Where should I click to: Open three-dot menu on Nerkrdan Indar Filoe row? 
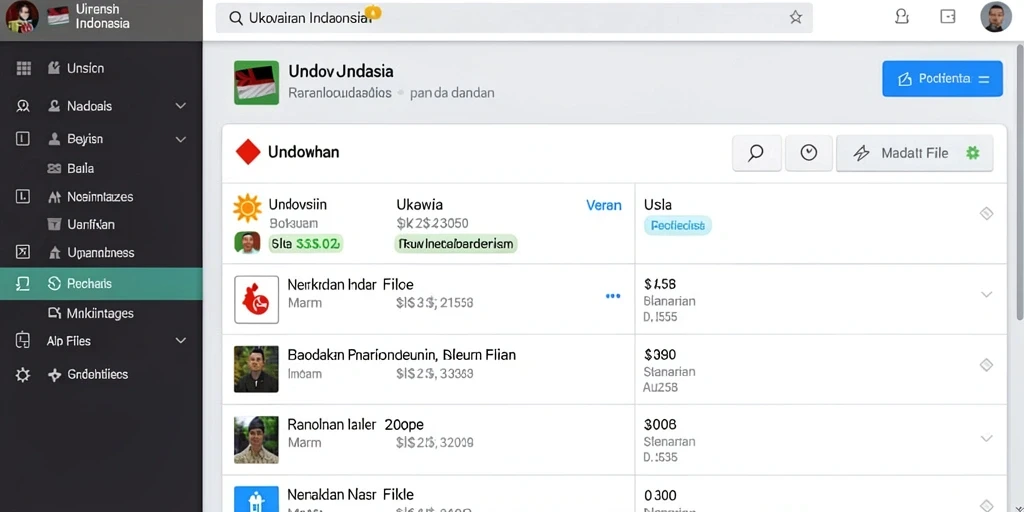(x=613, y=296)
